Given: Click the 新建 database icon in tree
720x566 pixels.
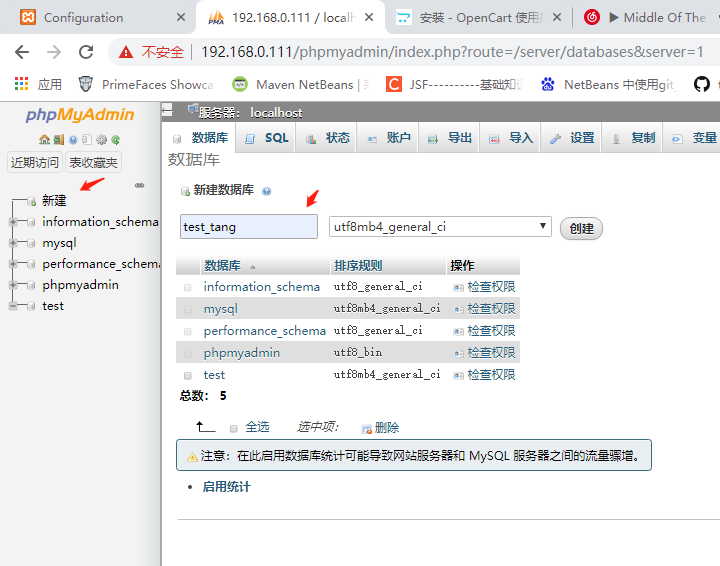Looking at the screenshot, I should 31,201.
